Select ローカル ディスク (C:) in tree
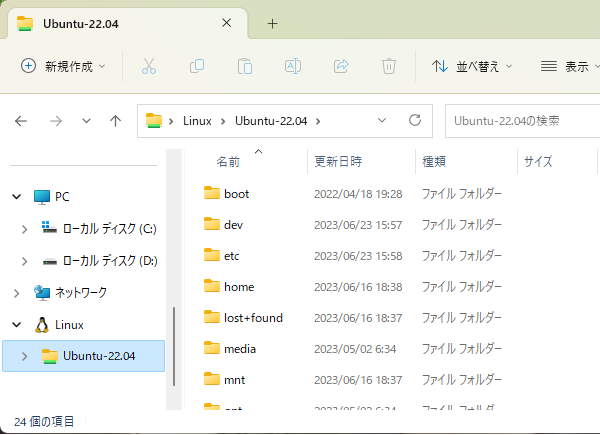600x435 pixels. [109, 229]
